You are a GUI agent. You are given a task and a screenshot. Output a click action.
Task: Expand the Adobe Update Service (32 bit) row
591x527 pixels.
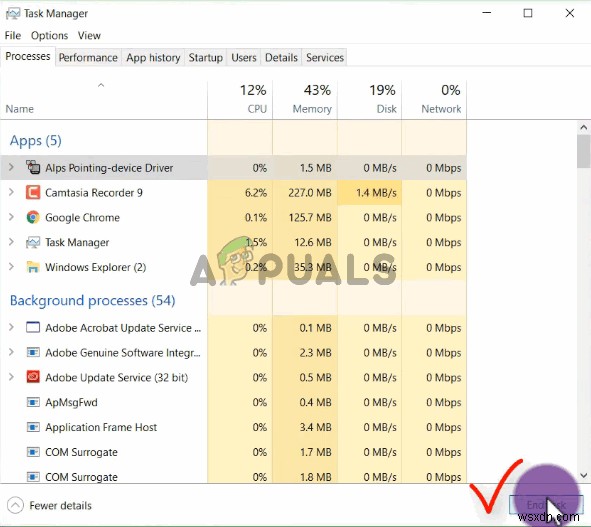coord(11,377)
